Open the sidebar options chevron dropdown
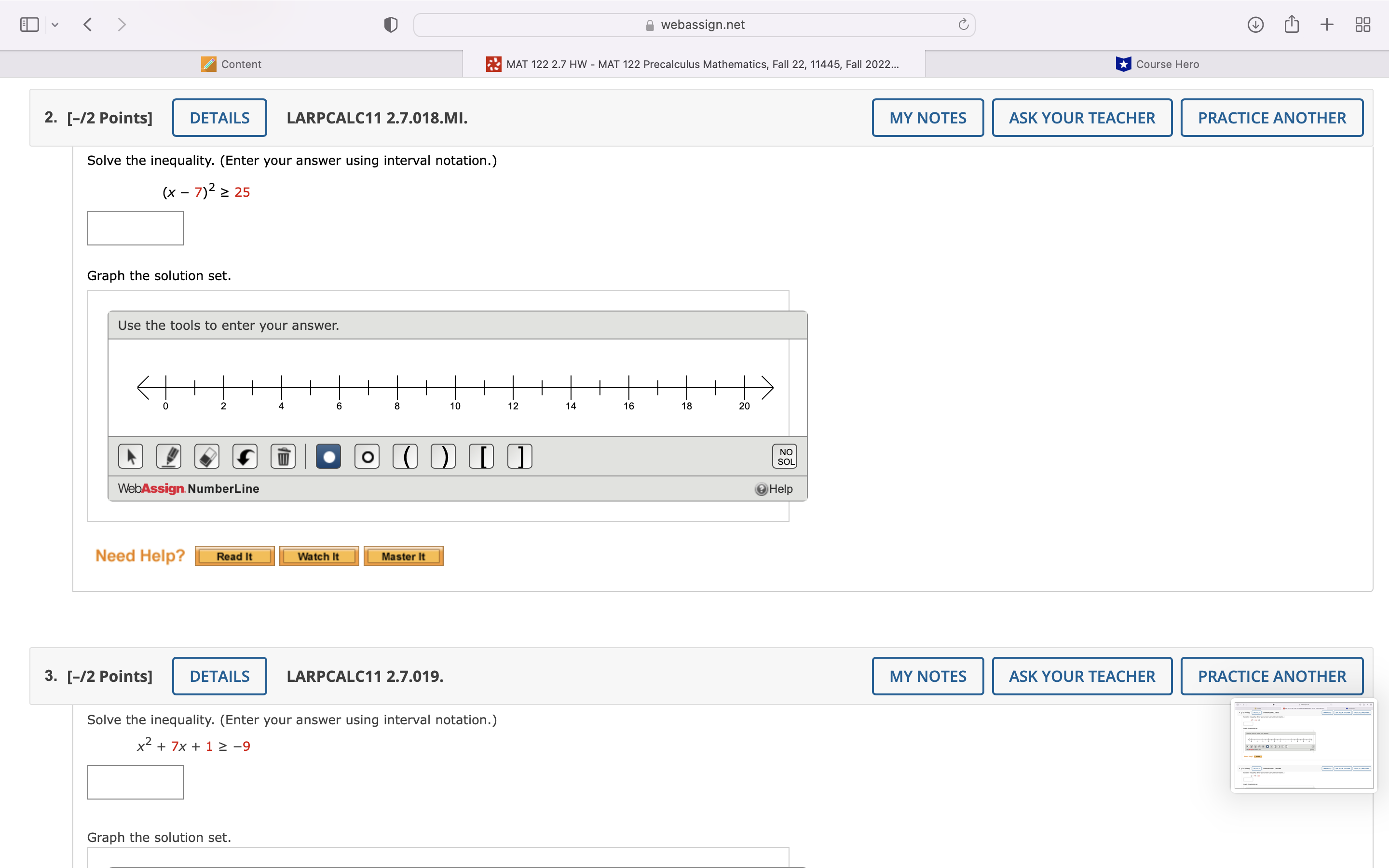The width and height of the screenshot is (1389, 868). pyautogui.click(x=54, y=24)
